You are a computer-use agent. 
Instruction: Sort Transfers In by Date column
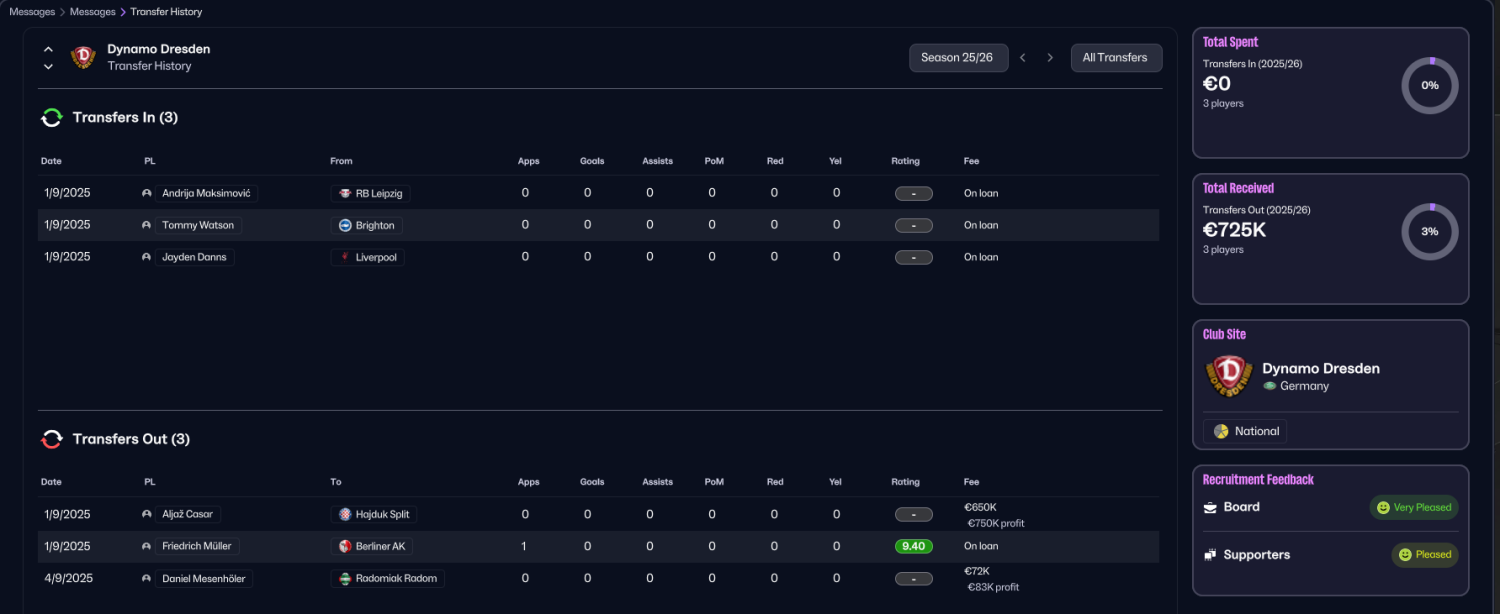[x=51, y=161]
